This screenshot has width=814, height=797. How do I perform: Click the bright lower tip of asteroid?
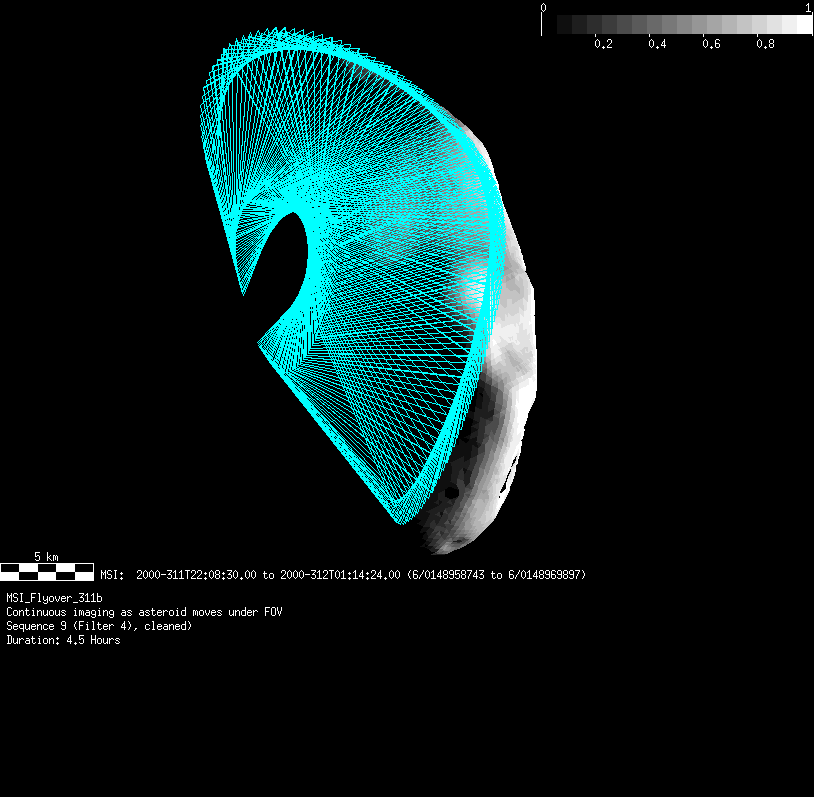447,545
